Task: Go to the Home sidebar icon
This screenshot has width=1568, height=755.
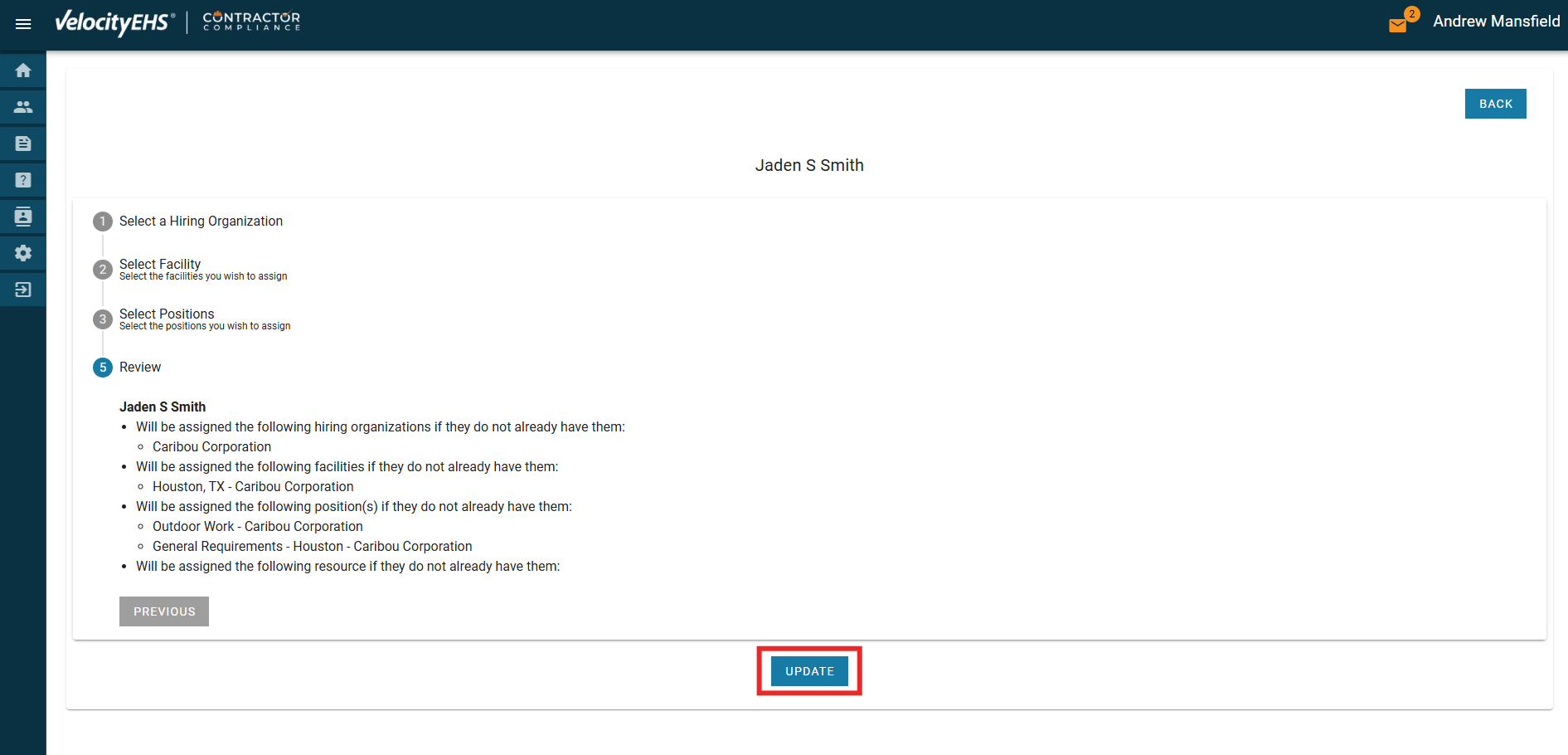Action: [x=23, y=71]
